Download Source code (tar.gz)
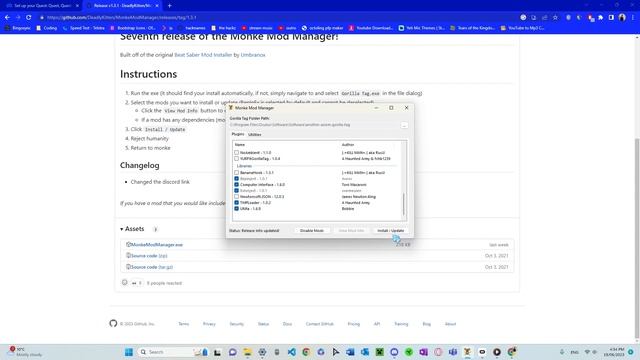The width and height of the screenshot is (640, 360). (152, 267)
